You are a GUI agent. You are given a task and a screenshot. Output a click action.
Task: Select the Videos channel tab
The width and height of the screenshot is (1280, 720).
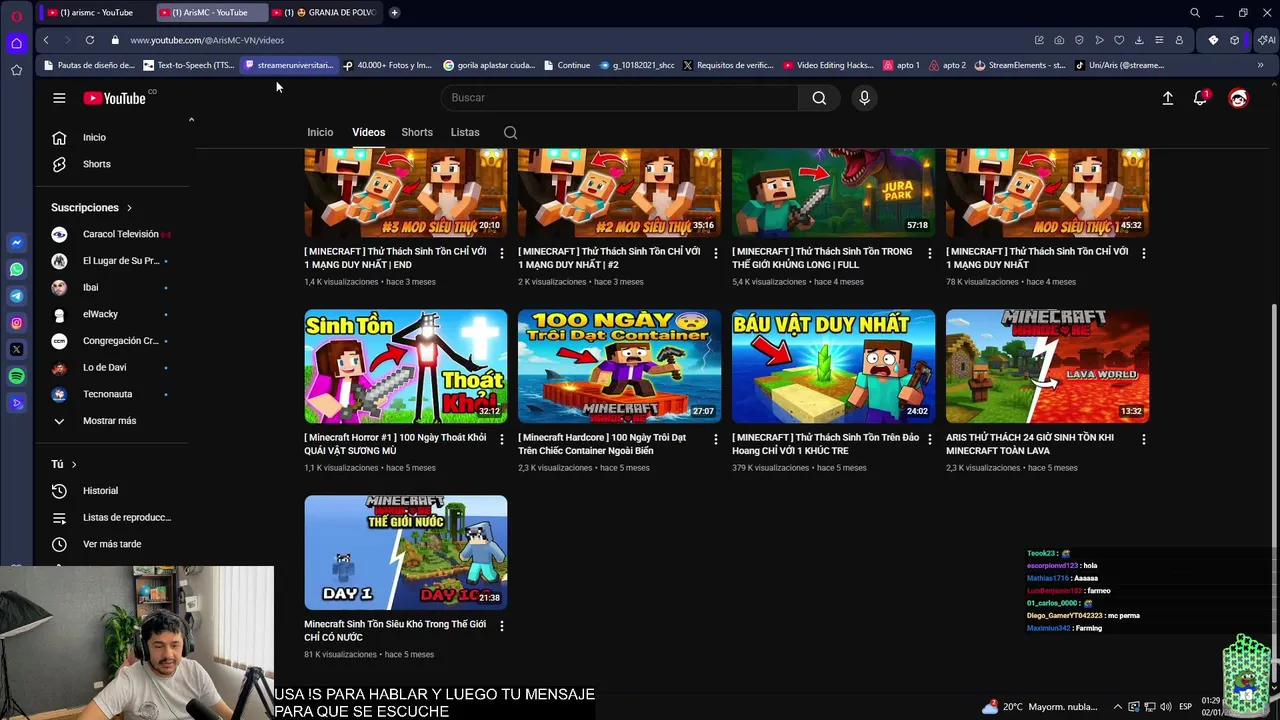(x=368, y=132)
